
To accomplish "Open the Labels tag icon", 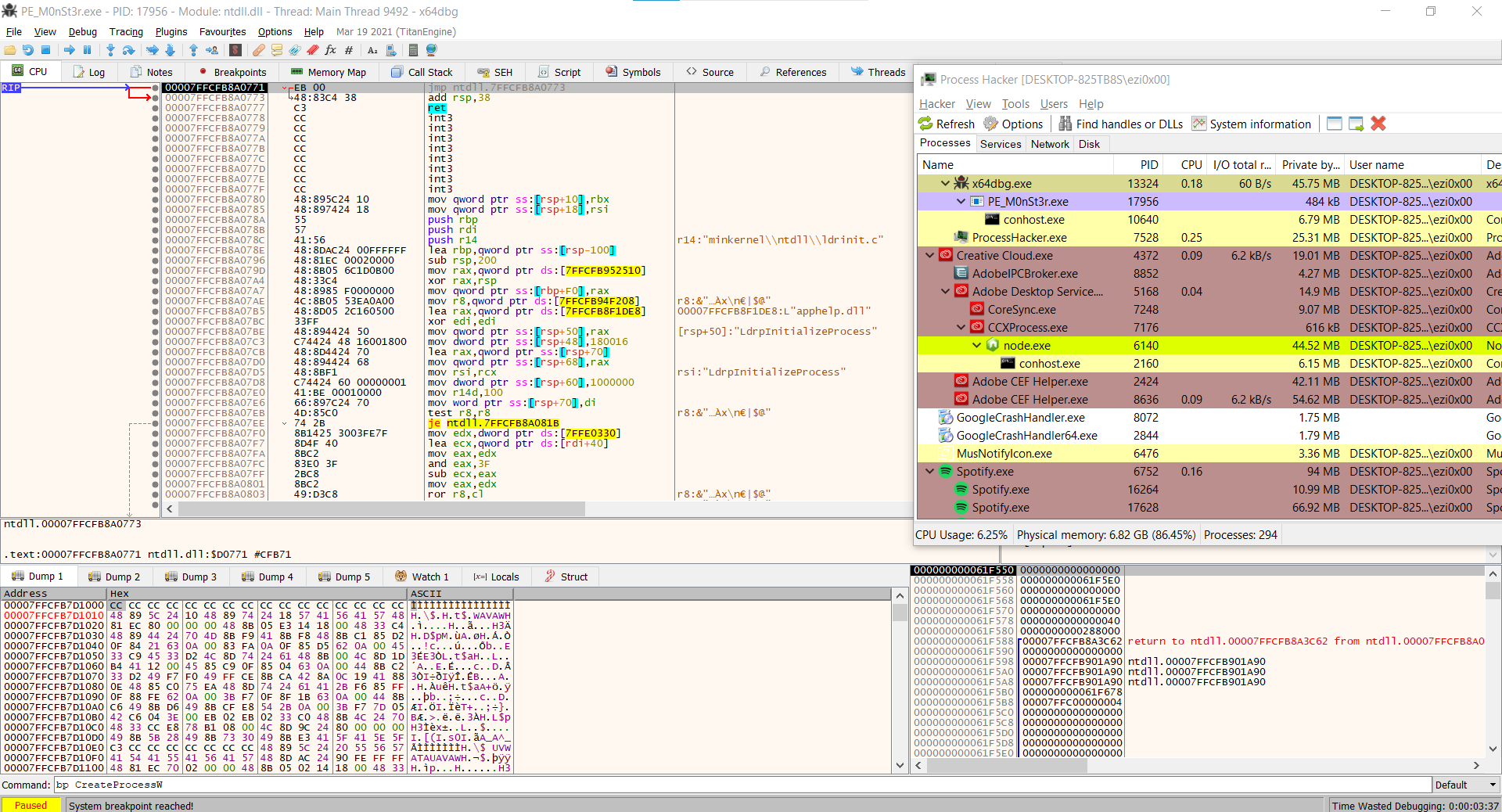I will click(x=295, y=50).
